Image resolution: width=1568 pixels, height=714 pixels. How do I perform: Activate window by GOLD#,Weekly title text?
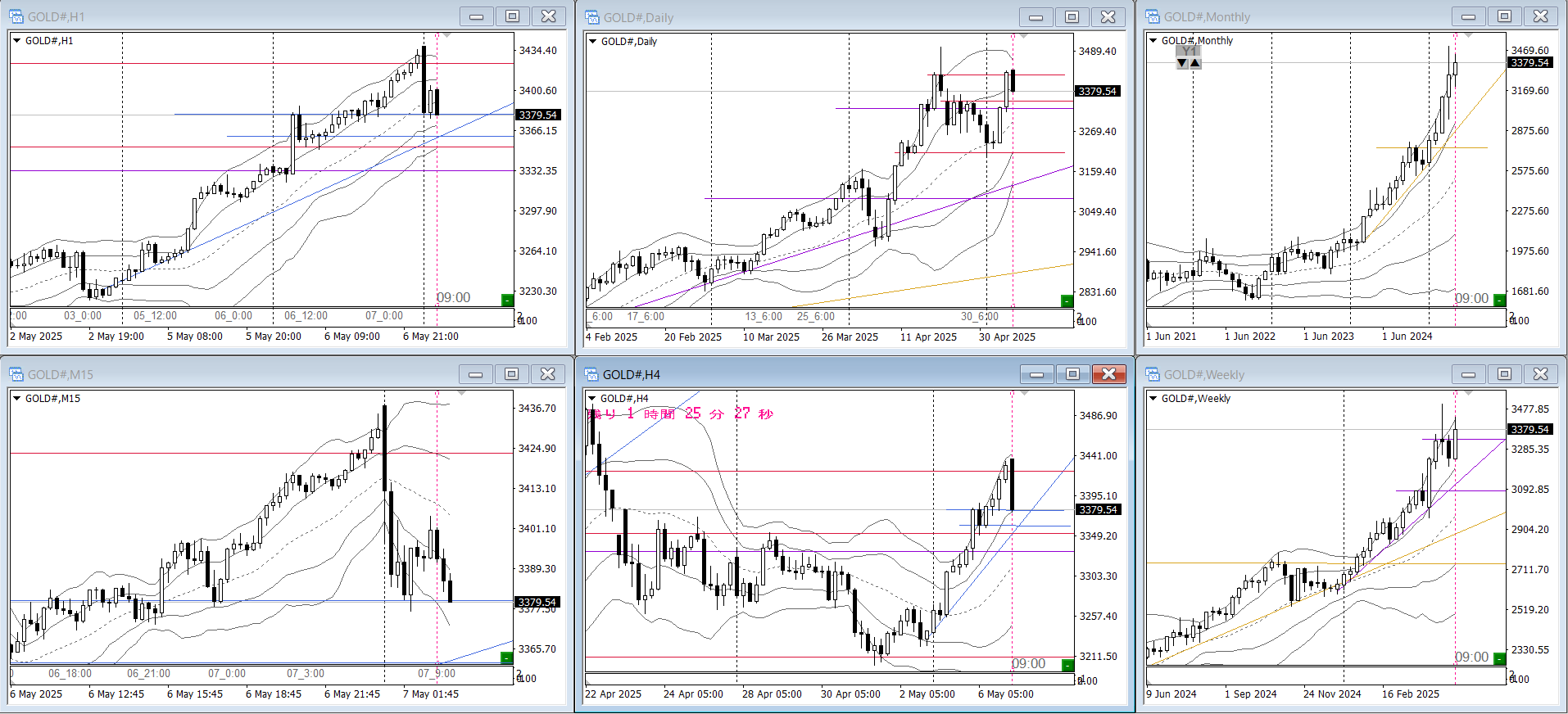pos(1204,375)
